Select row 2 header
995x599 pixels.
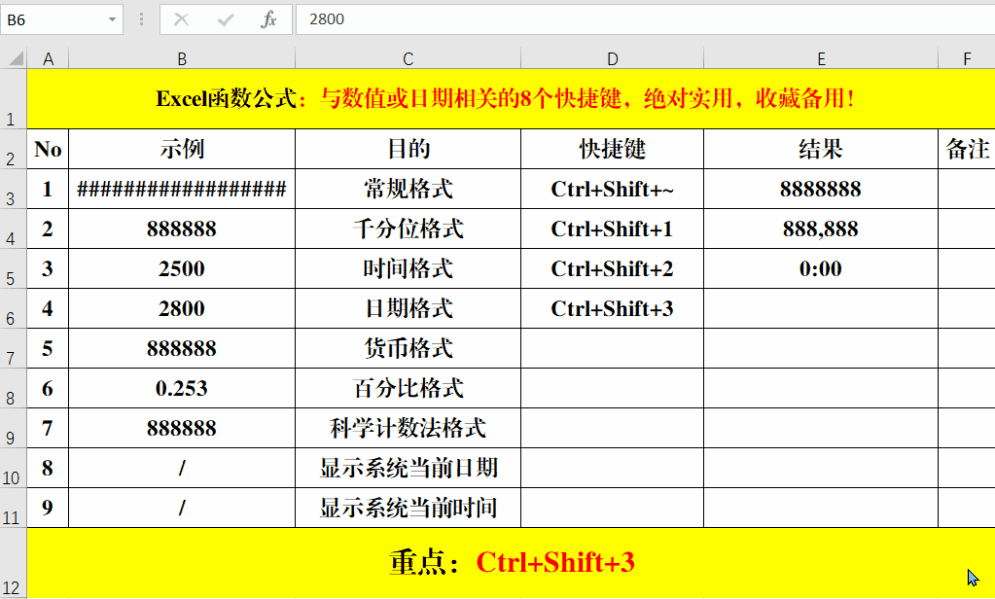(x=13, y=148)
